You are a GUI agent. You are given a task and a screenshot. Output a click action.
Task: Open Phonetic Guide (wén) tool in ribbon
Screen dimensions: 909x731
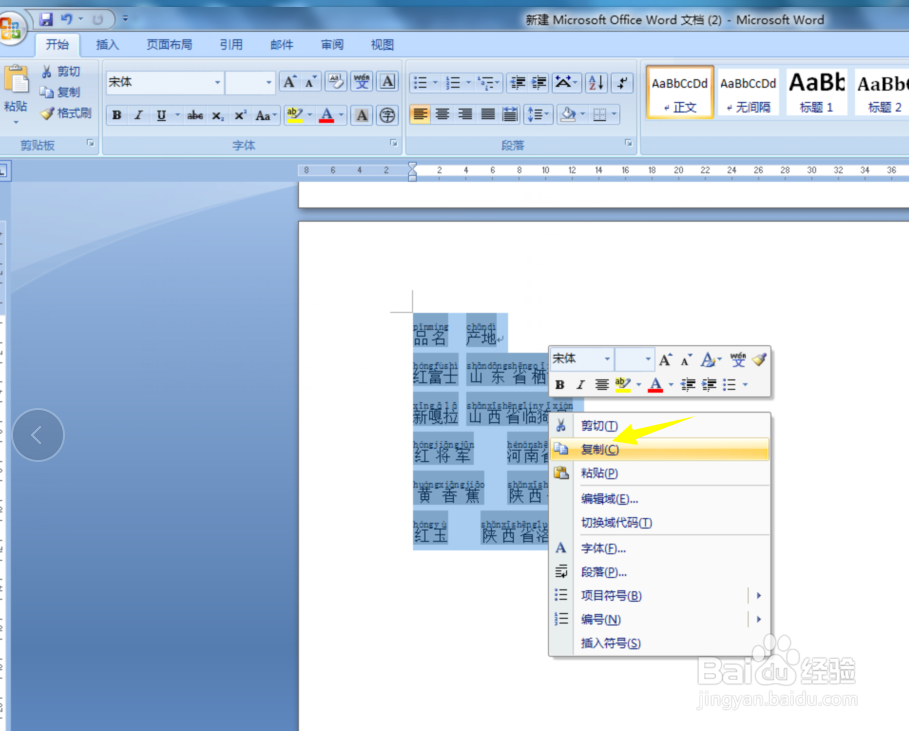tap(362, 82)
